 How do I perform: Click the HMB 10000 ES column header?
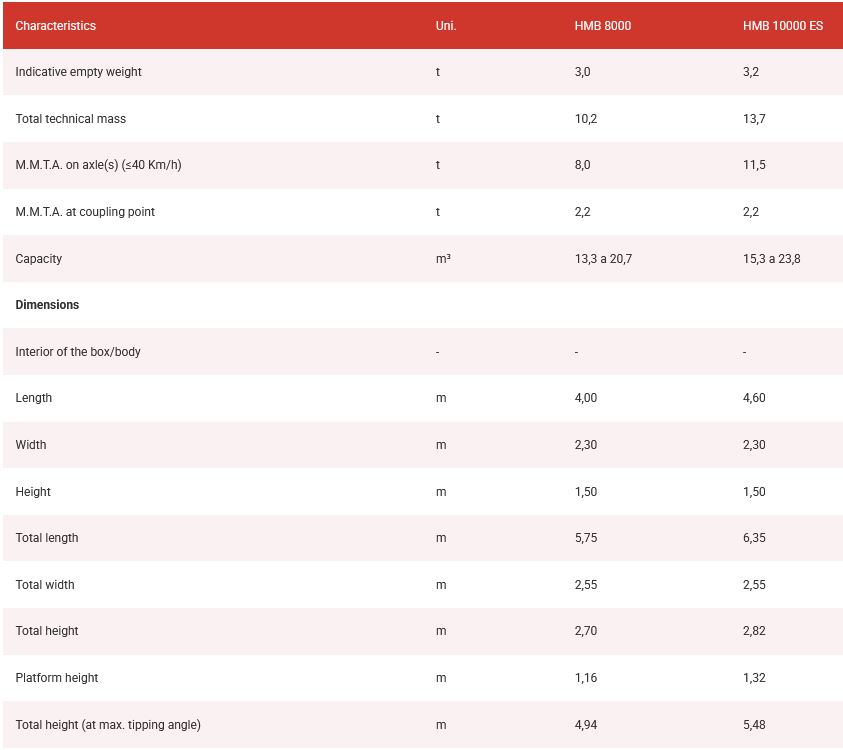point(782,26)
